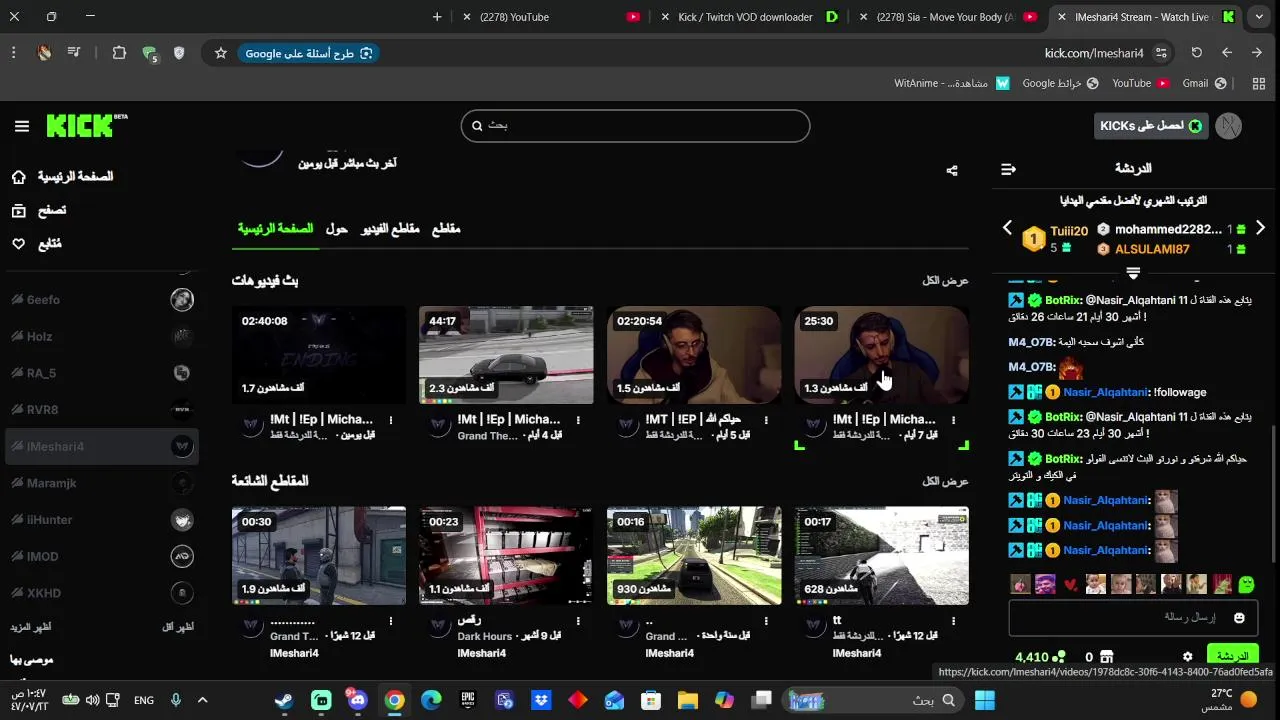Open browser extensions puzzle icon

coord(119,53)
